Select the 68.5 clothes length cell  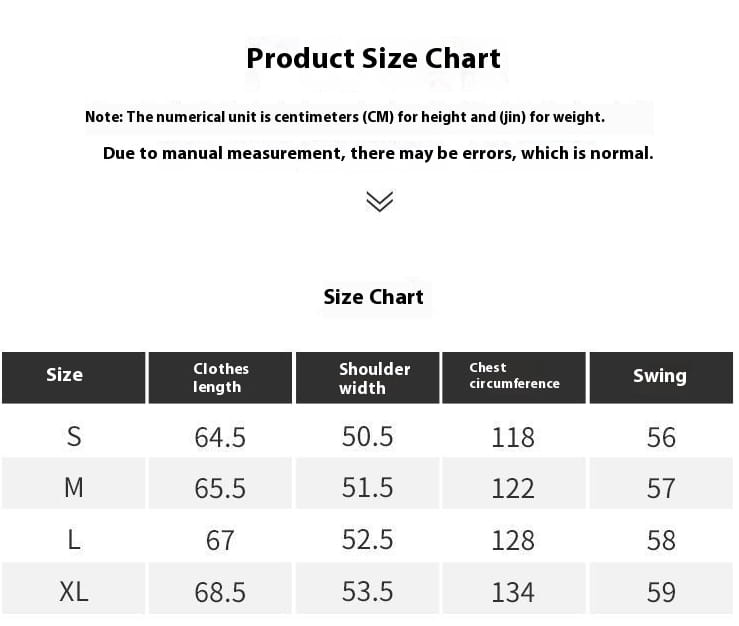(x=220, y=592)
